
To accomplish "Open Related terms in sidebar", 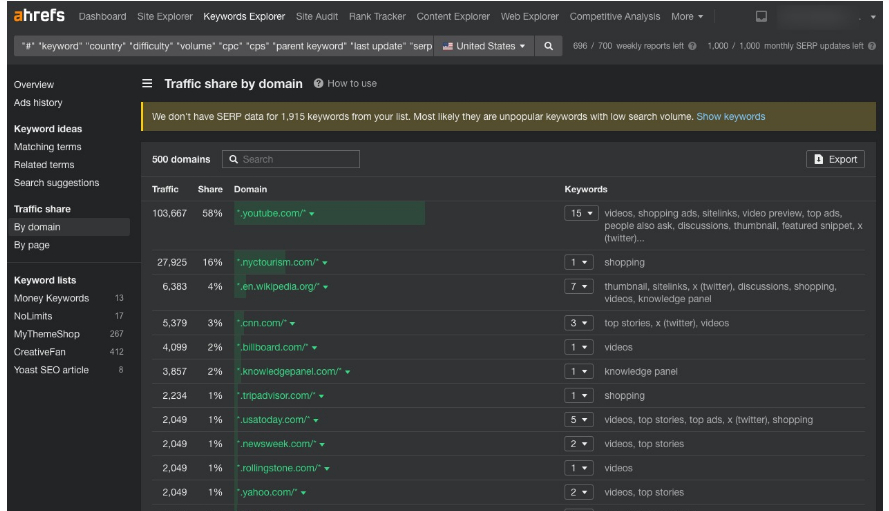I will click(44, 164).
